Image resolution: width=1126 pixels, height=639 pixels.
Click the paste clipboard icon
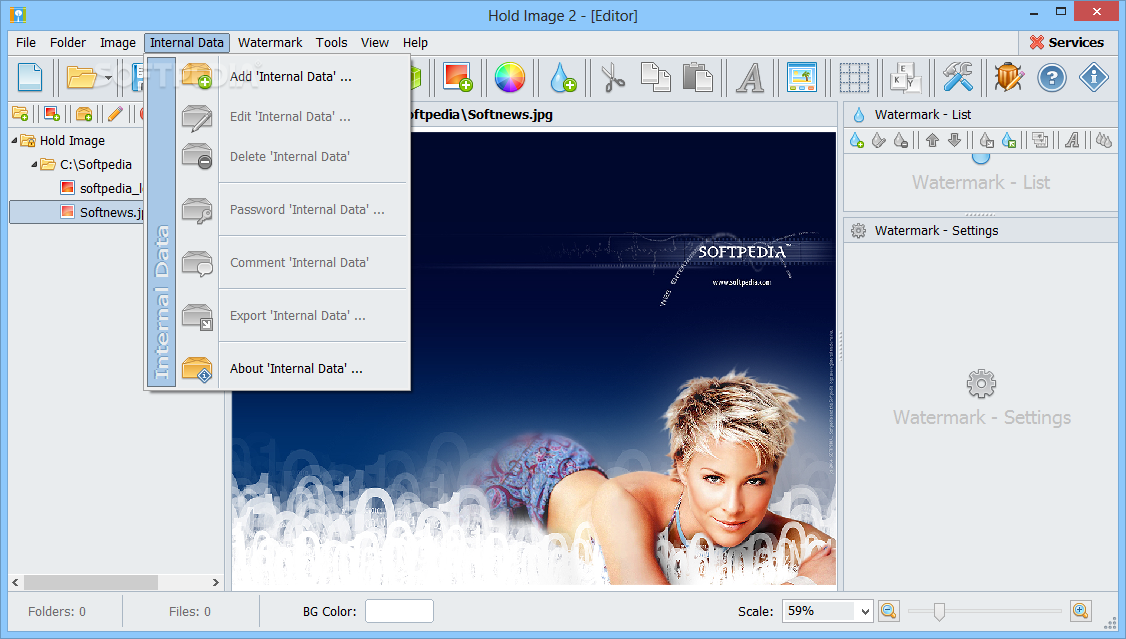click(x=697, y=78)
